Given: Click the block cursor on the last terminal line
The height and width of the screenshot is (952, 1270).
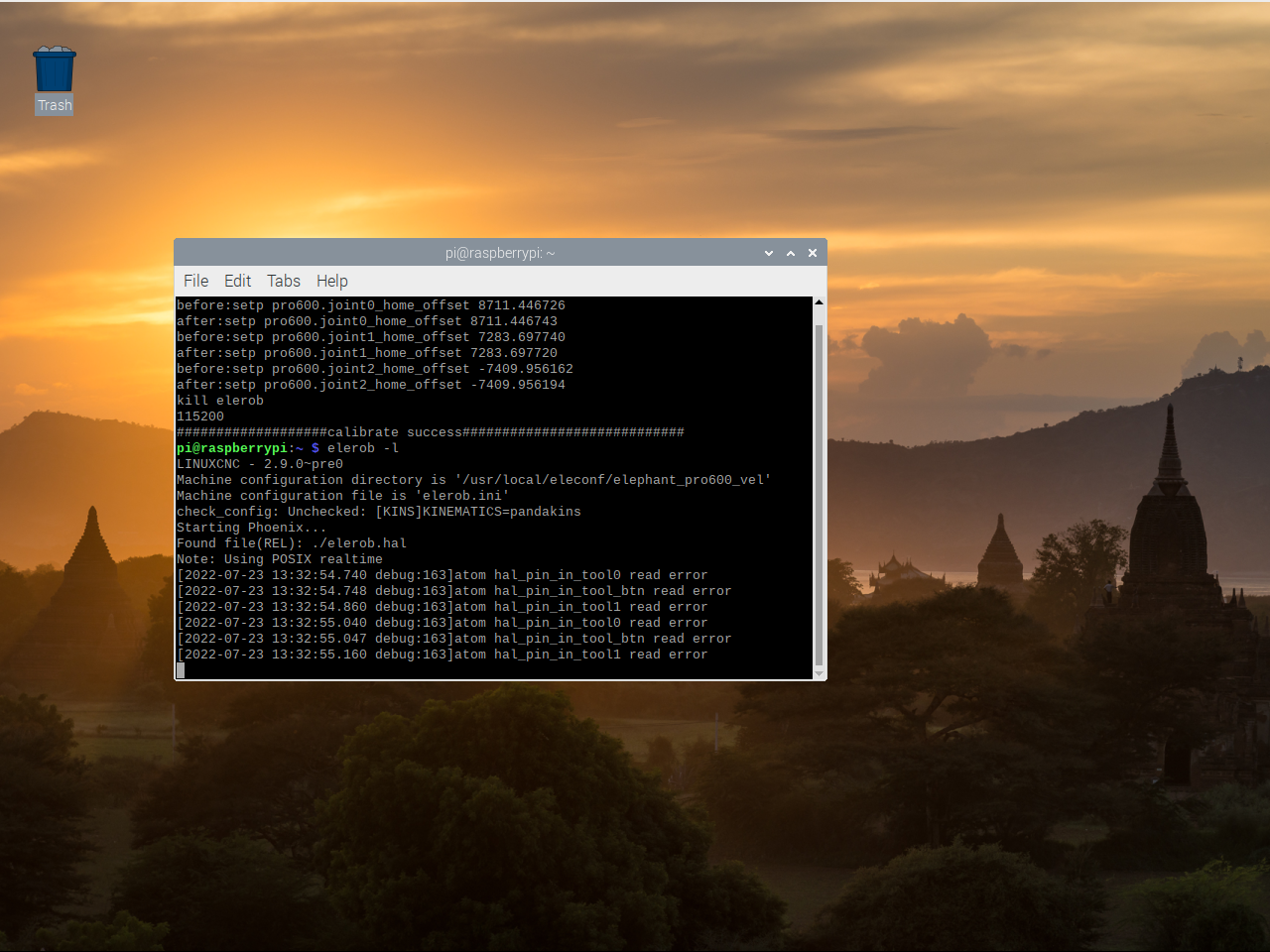Looking at the screenshot, I should (181, 670).
